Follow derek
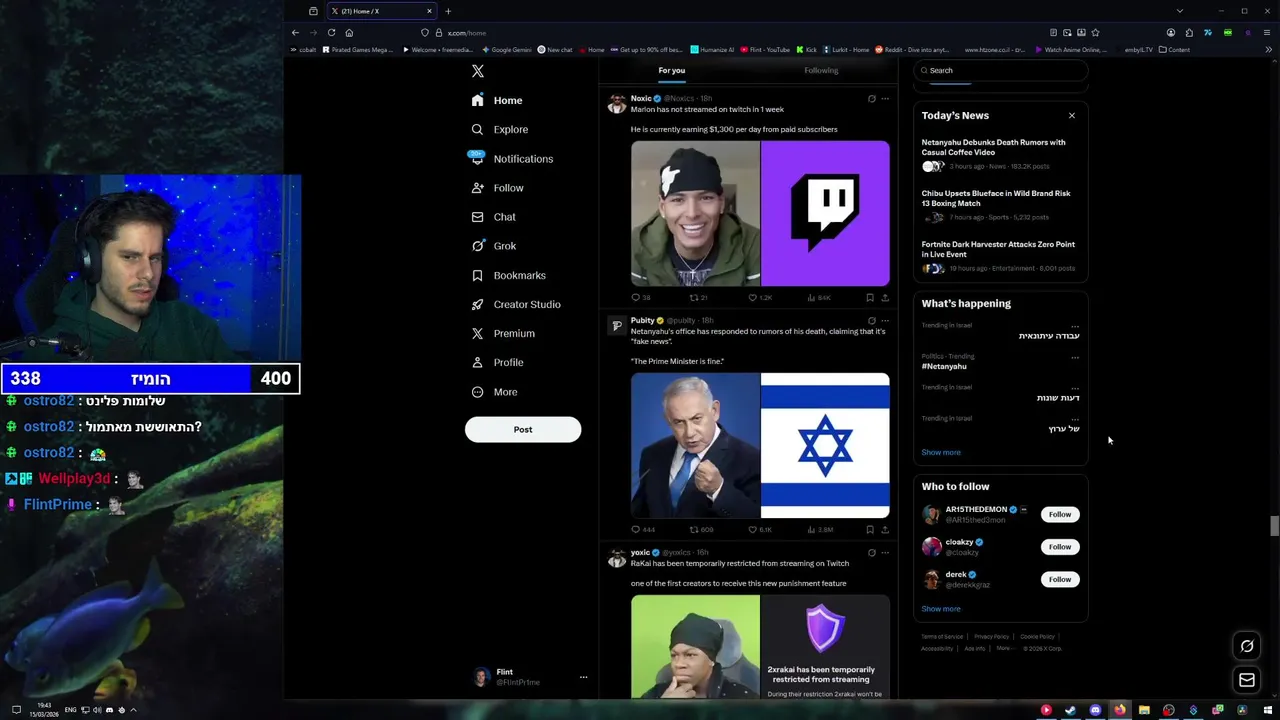 tap(1060, 579)
